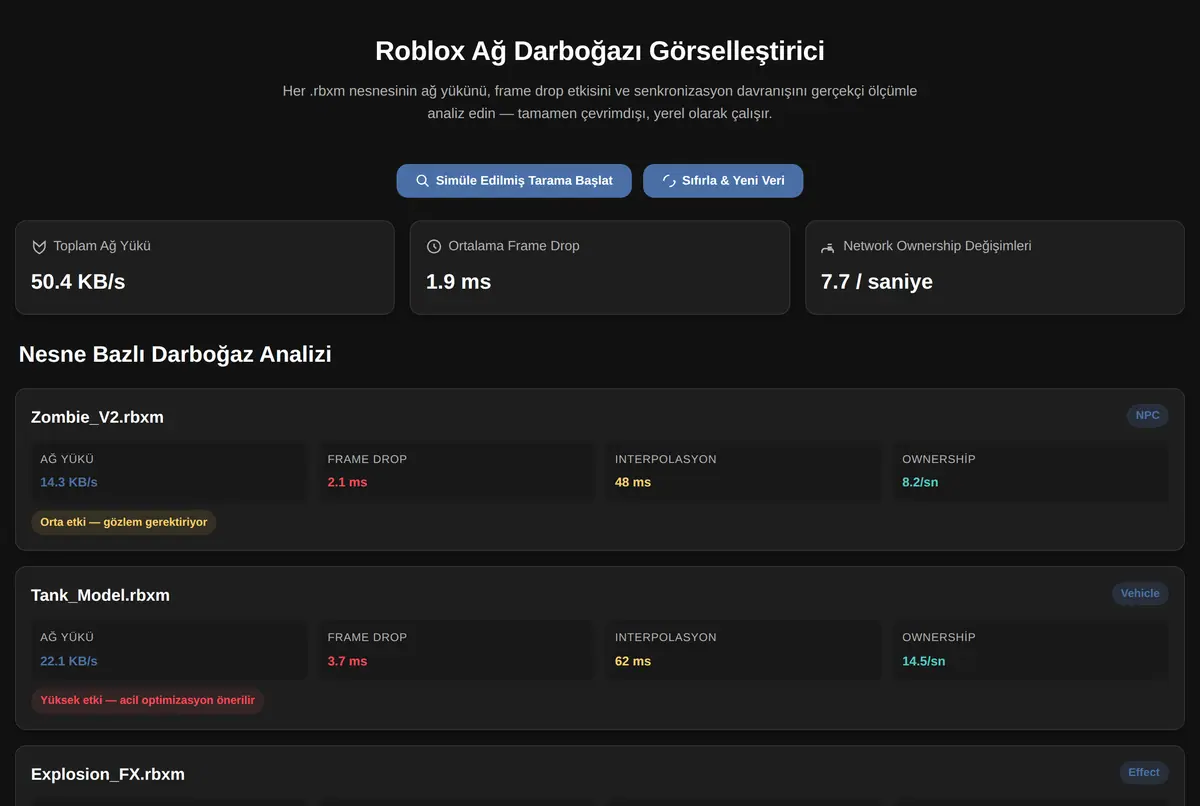Click the magnifier icon in Simüle Edilmiş Tarama Başlat

(422, 181)
